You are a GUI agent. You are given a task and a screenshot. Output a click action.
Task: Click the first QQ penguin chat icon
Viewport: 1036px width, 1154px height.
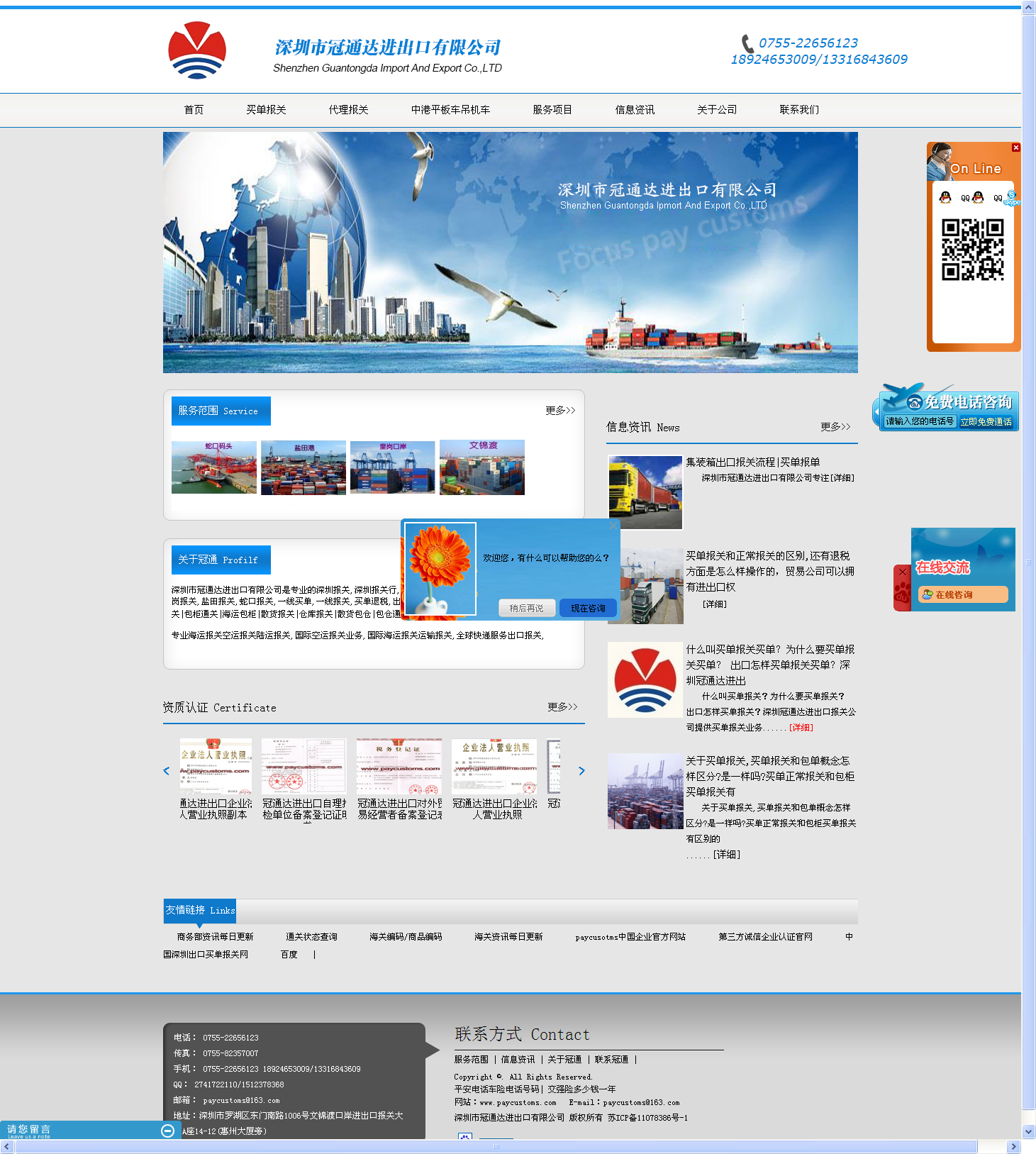click(x=945, y=198)
